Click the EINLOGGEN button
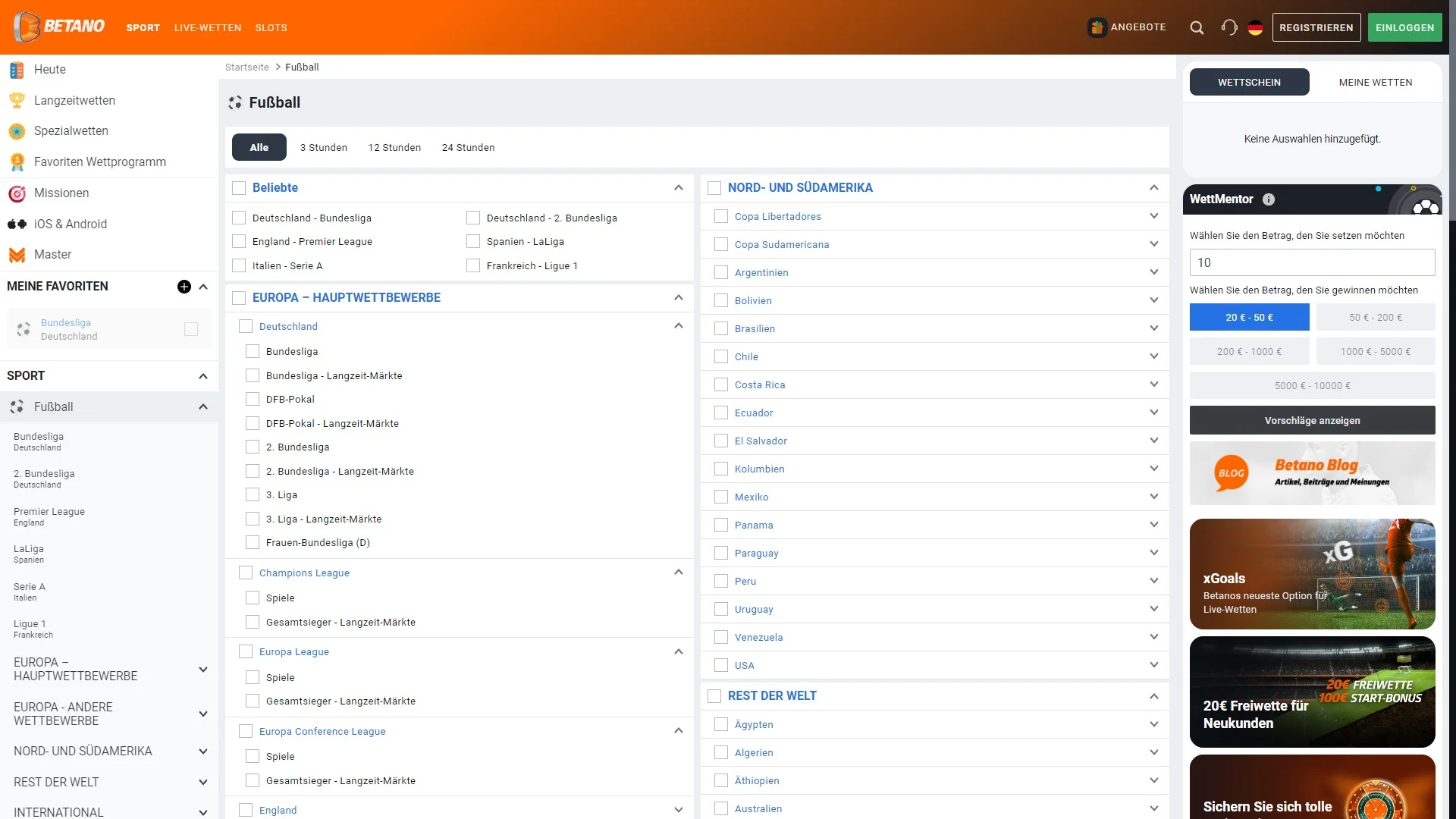This screenshot has height=819, width=1456. pyautogui.click(x=1405, y=27)
